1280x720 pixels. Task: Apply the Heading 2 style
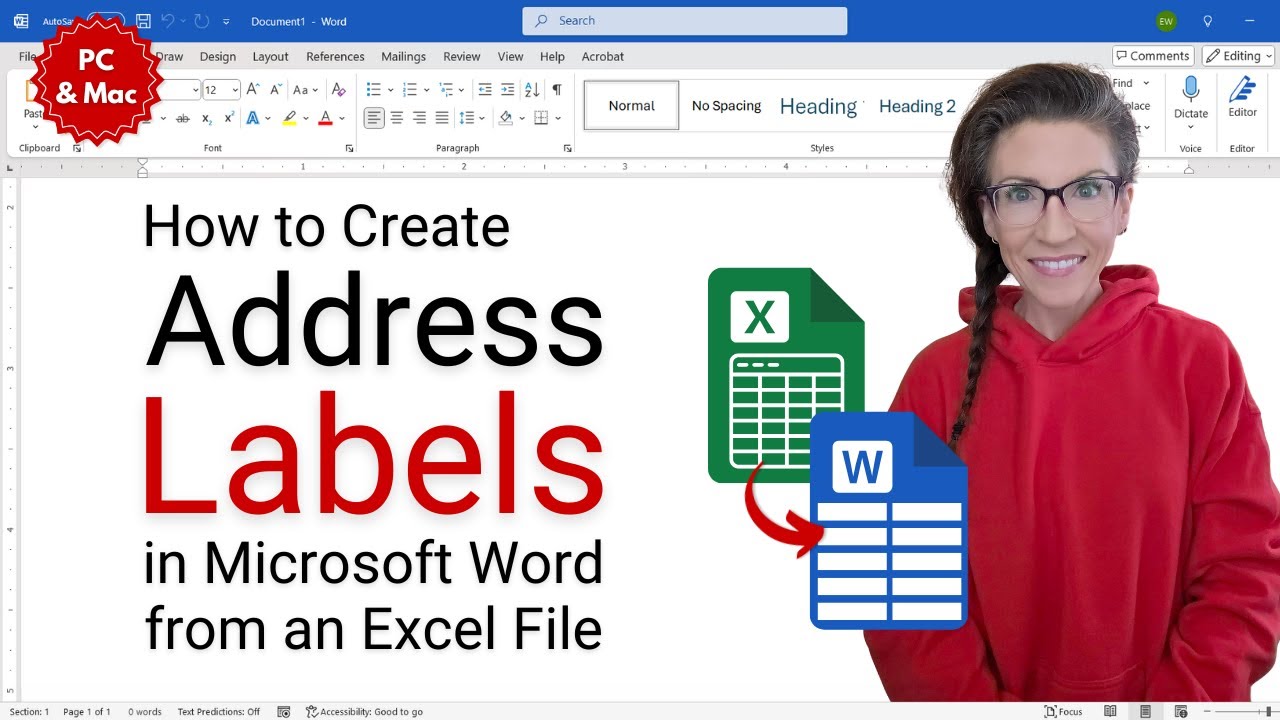tap(917, 106)
